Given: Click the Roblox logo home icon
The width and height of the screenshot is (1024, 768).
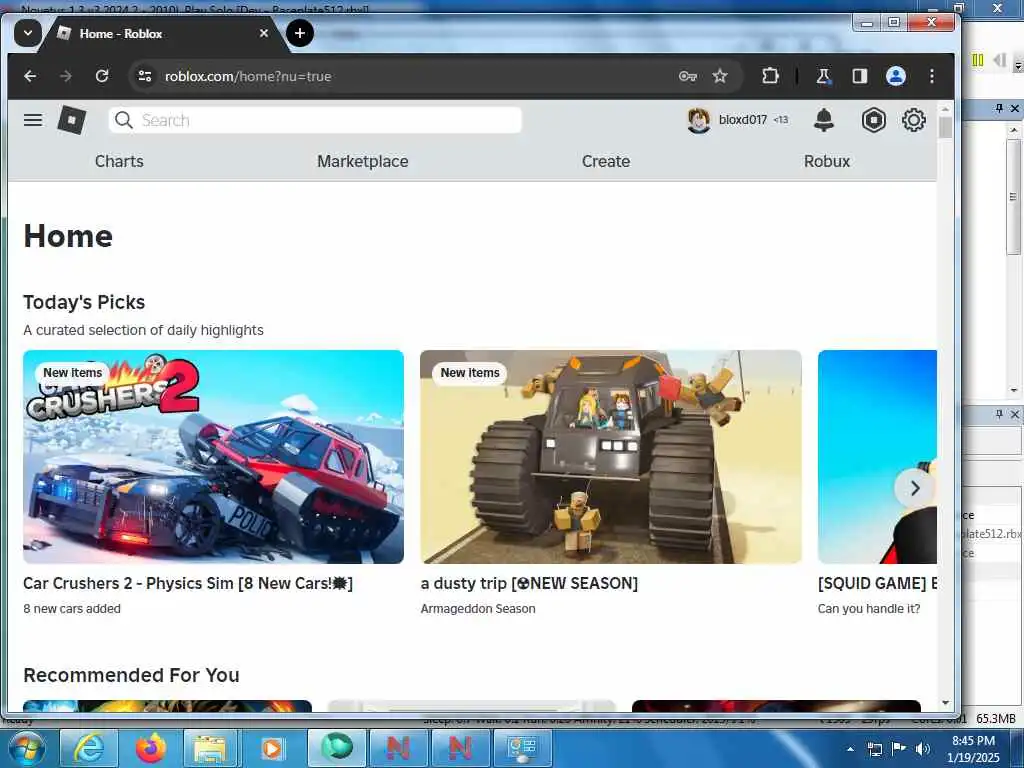Looking at the screenshot, I should pos(72,120).
